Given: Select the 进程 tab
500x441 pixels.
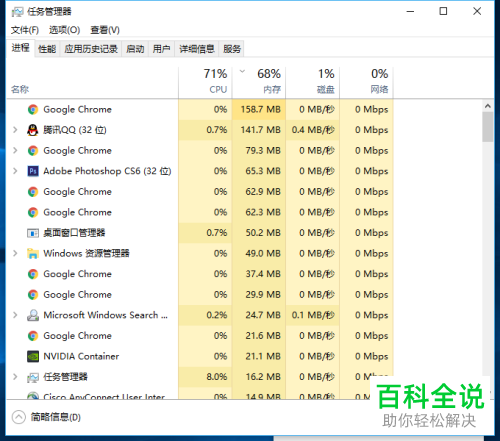Looking at the screenshot, I should pyautogui.click(x=21, y=48).
